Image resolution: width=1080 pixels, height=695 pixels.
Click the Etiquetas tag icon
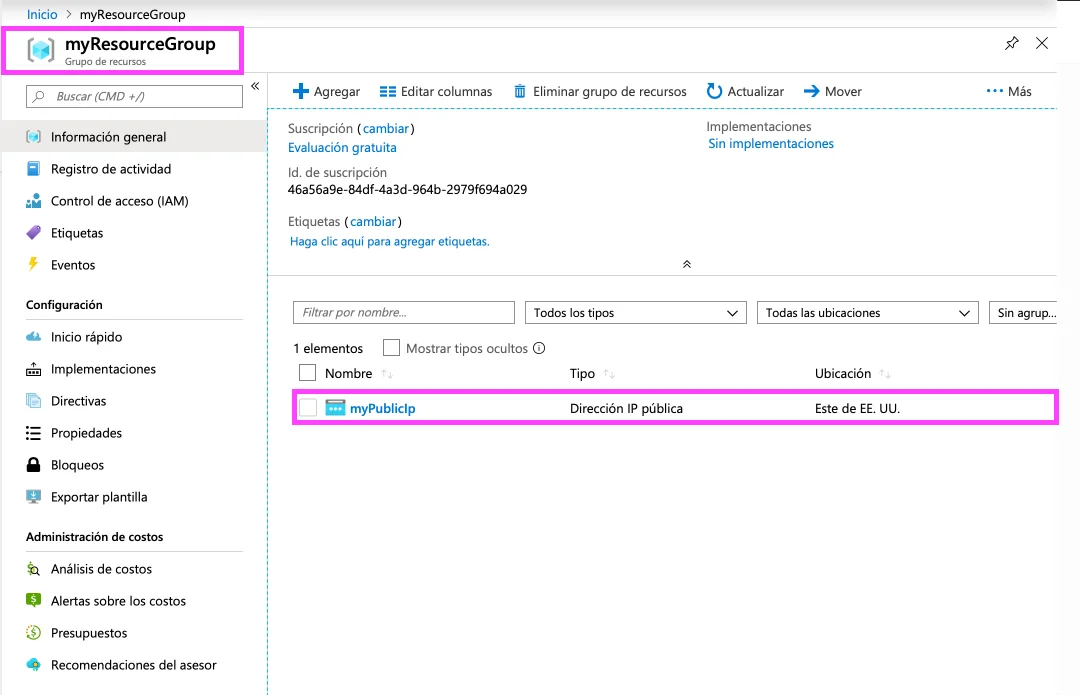(x=33, y=233)
